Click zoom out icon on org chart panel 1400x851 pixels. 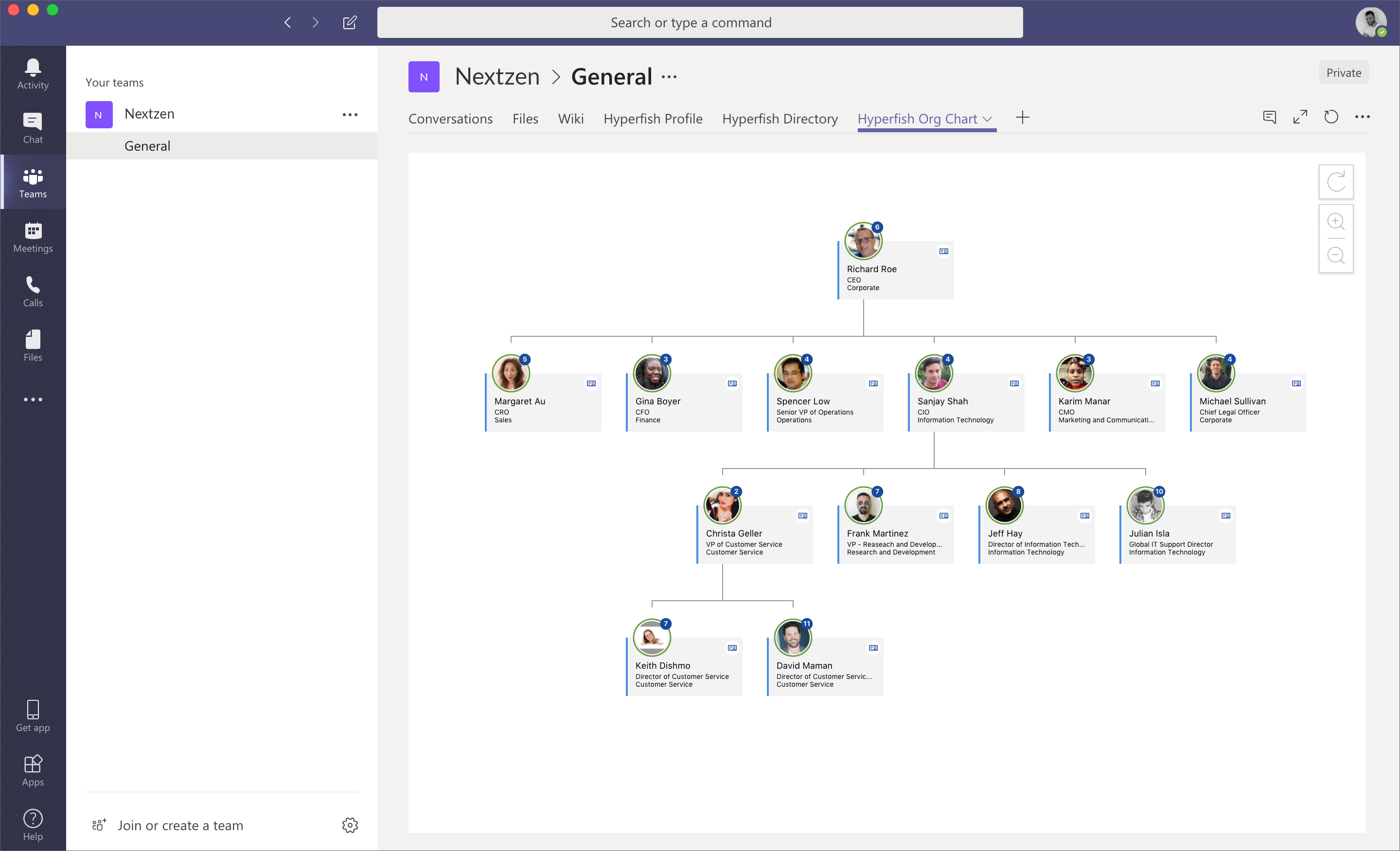(1335, 255)
